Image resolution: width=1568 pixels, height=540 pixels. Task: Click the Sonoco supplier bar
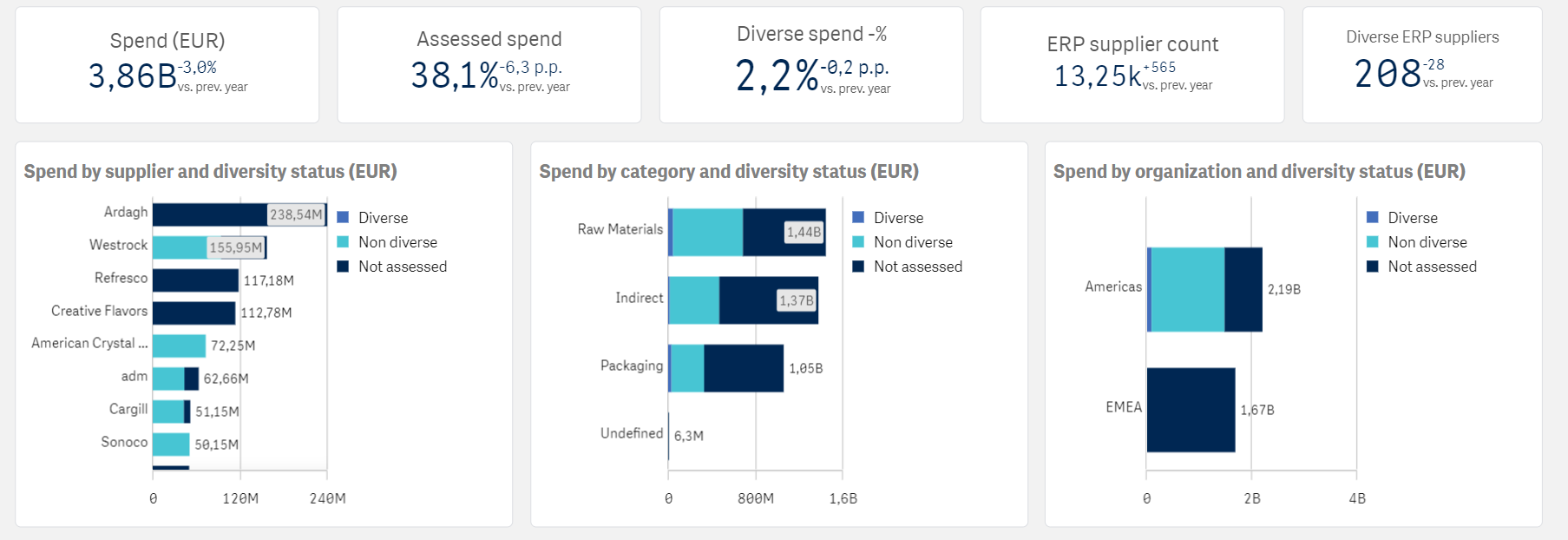171,445
